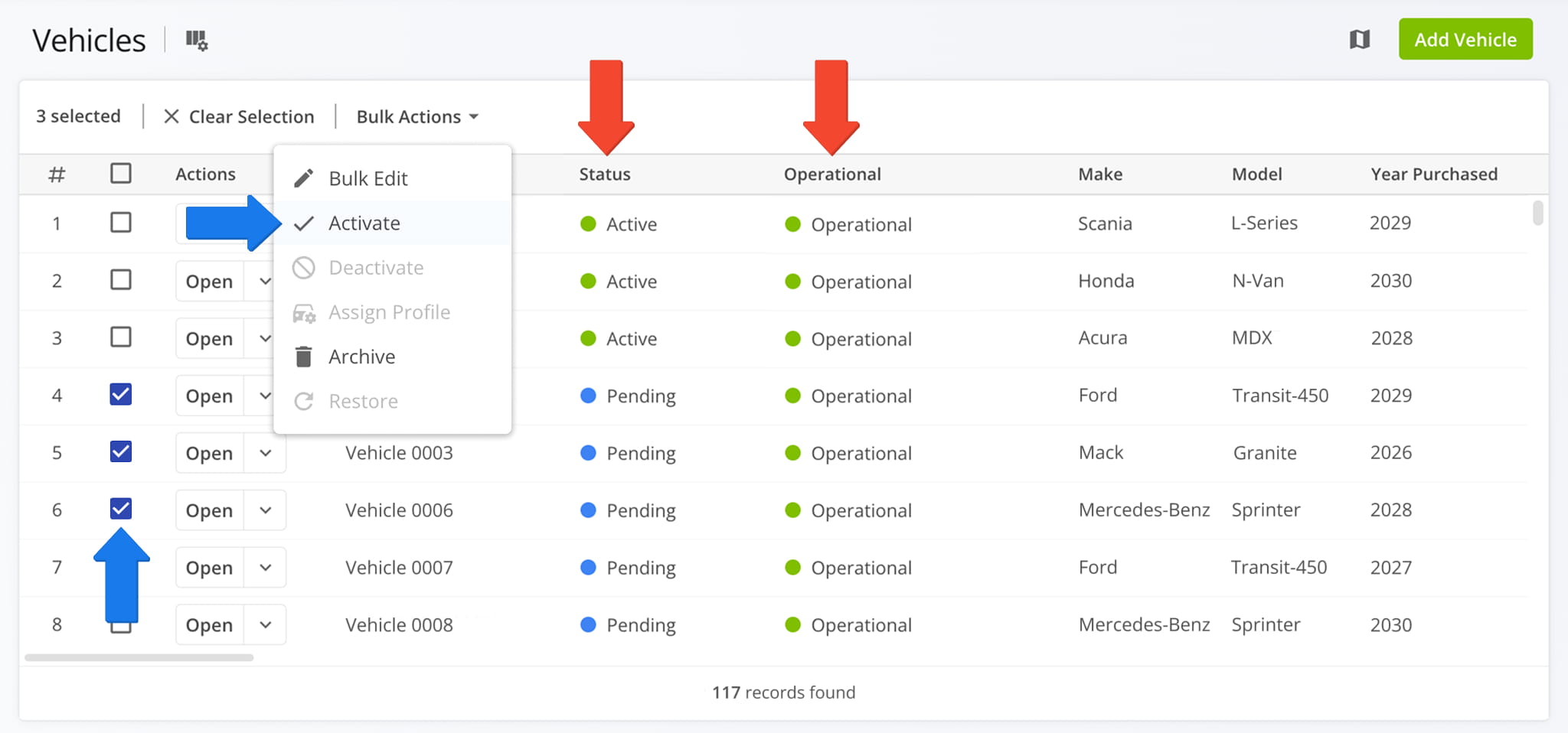Select Assign Profile menu entry
This screenshot has width=1568, height=733.
[x=392, y=312]
